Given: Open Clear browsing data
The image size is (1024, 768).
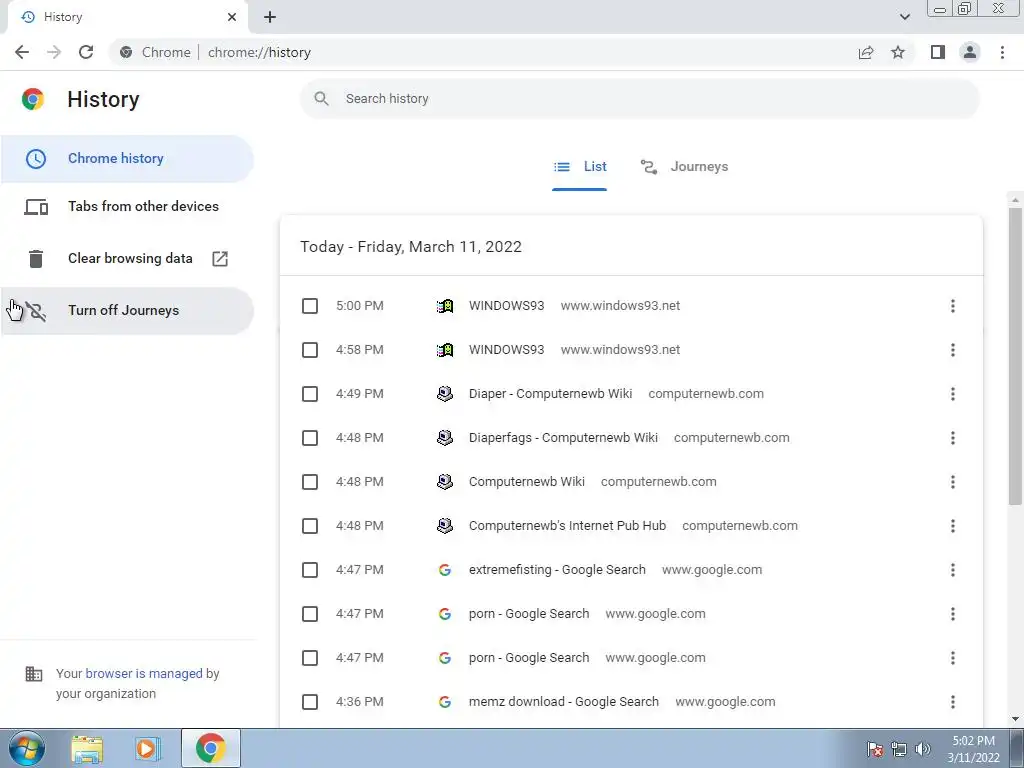Looking at the screenshot, I should pyautogui.click(x=127, y=259).
